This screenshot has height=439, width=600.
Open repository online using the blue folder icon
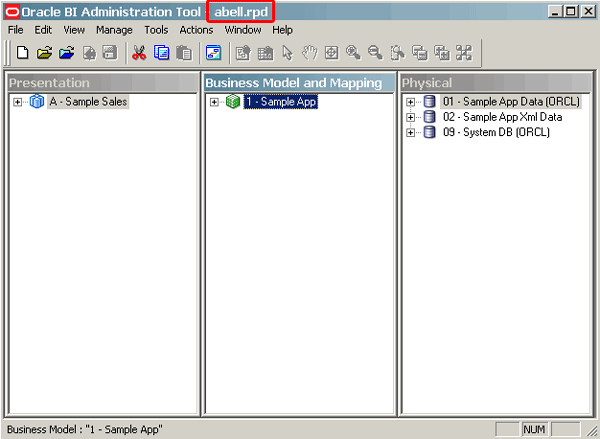coord(67,53)
